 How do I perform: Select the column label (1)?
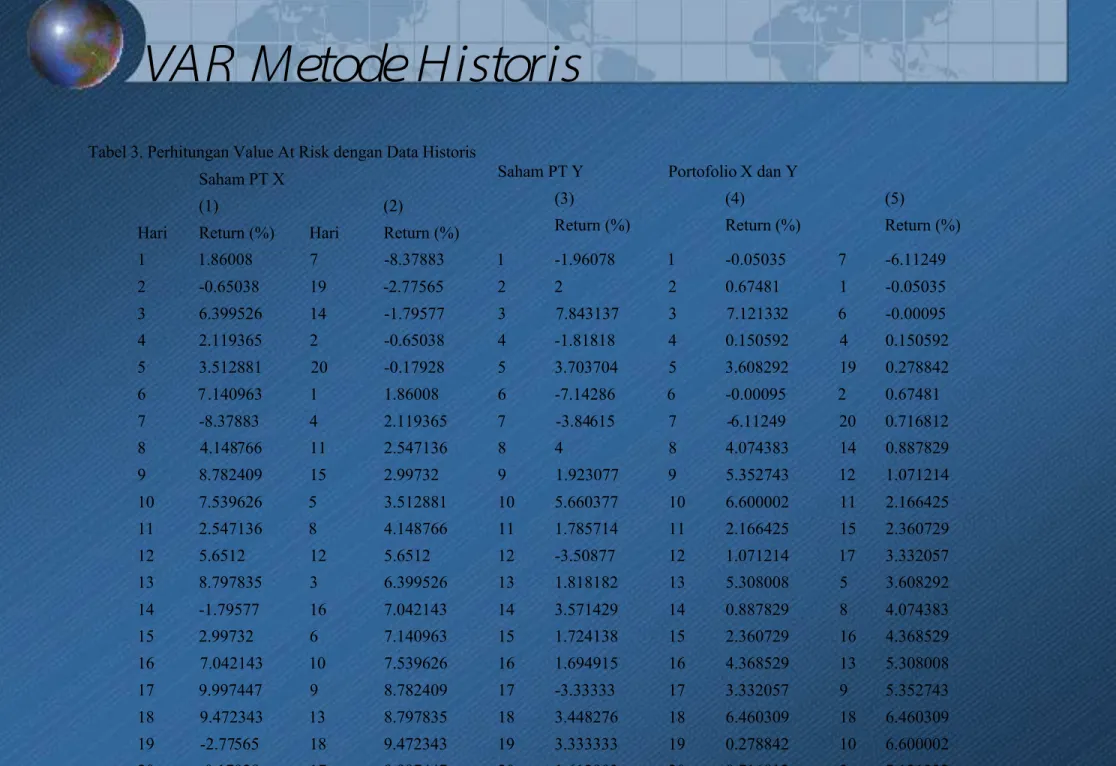(209, 206)
